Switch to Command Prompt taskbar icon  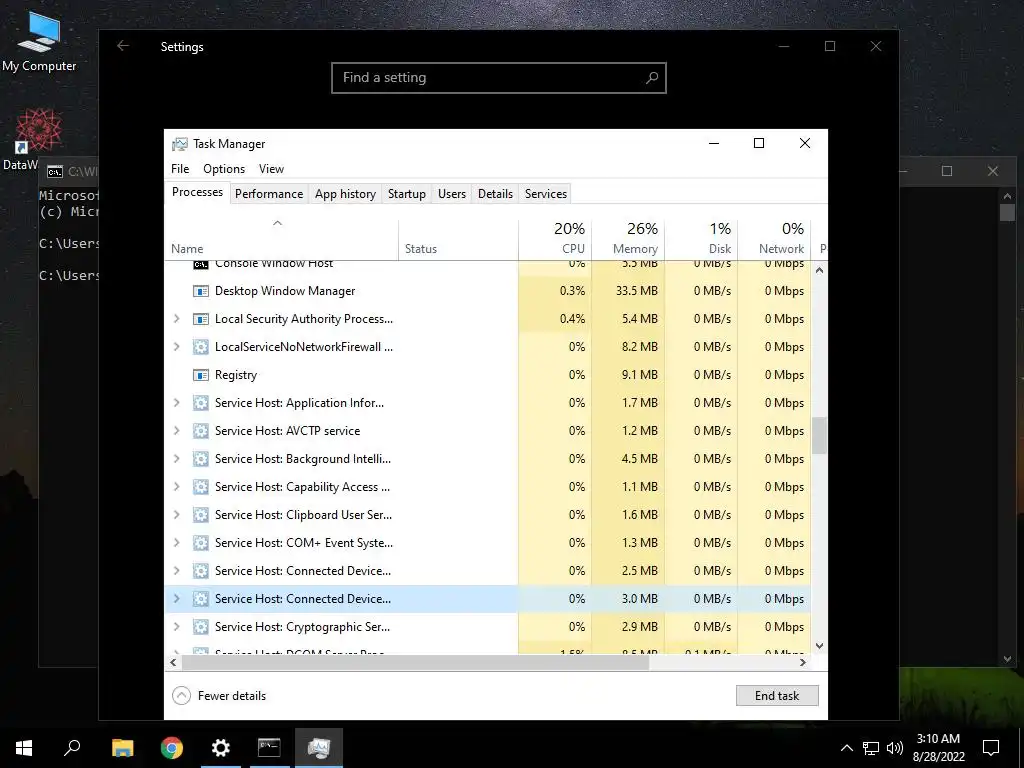pos(269,748)
